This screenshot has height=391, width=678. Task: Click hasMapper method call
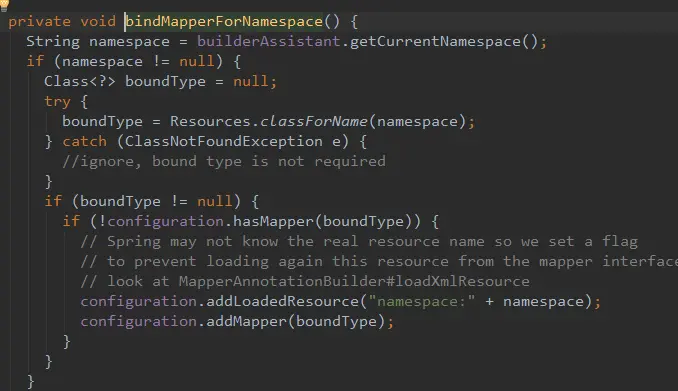[273, 221]
